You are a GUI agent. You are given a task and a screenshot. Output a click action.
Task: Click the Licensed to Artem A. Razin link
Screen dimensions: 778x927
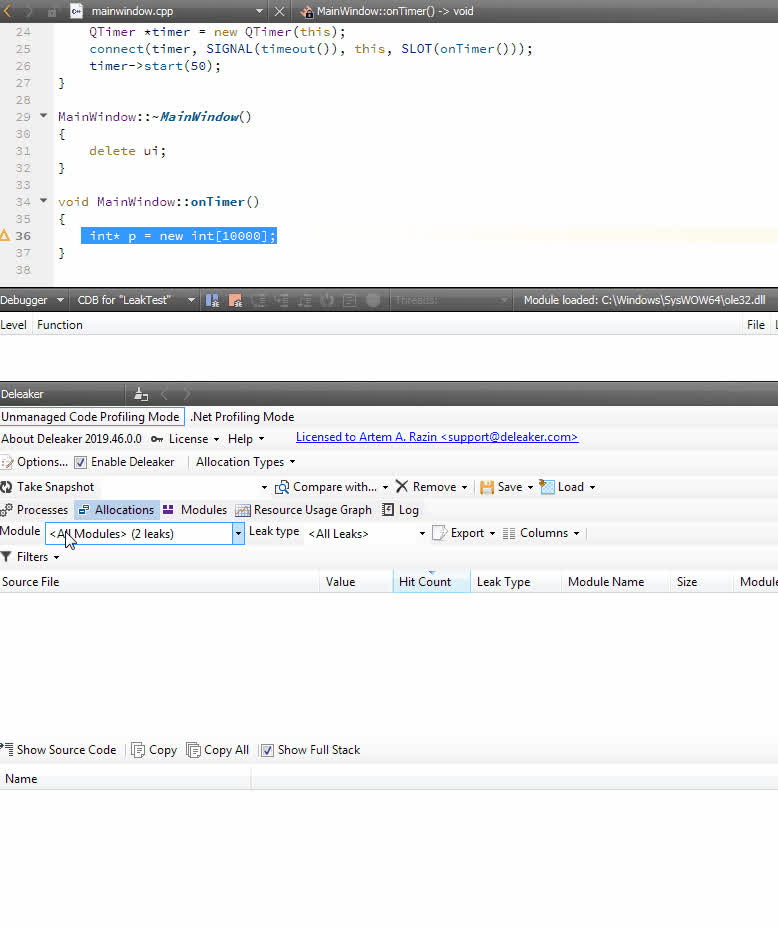pyautogui.click(x=437, y=437)
